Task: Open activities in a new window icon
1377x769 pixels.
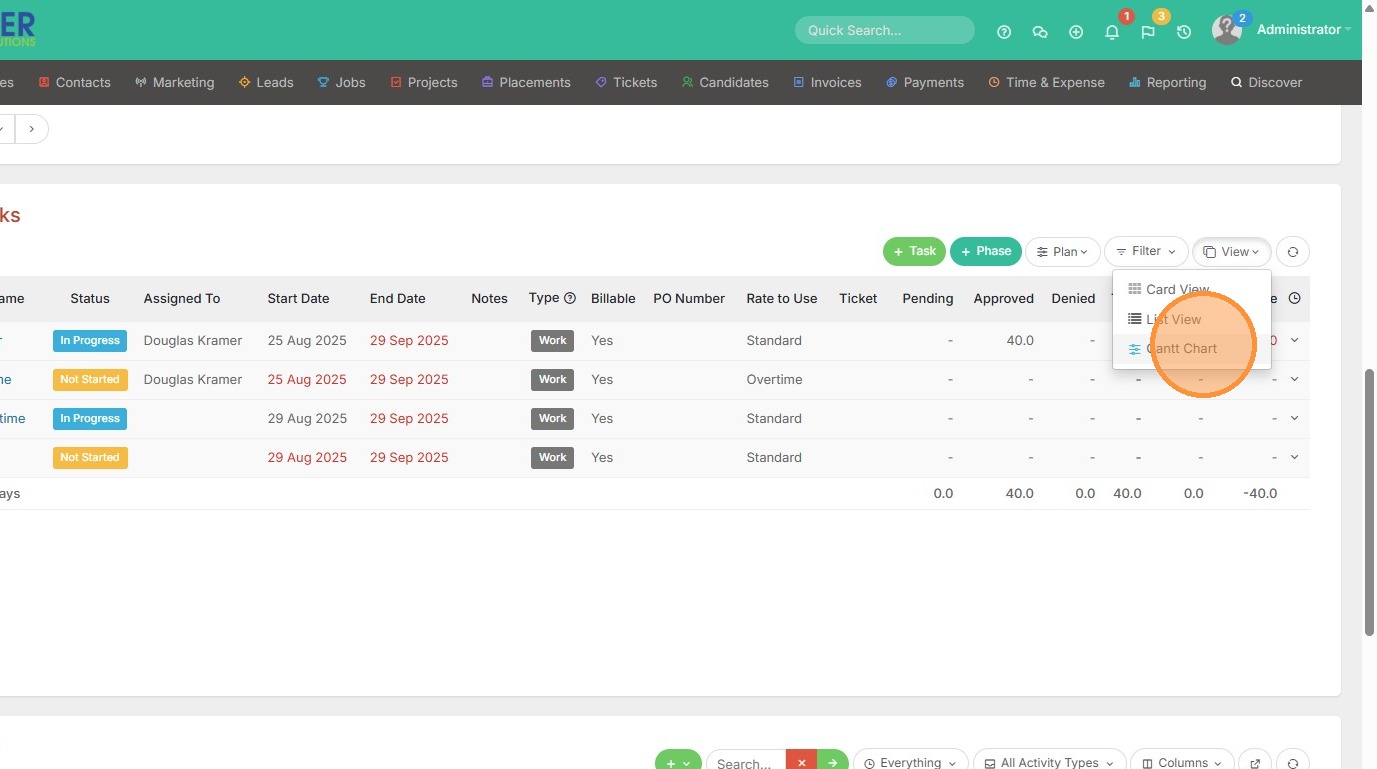Action: pos(1255,763)
